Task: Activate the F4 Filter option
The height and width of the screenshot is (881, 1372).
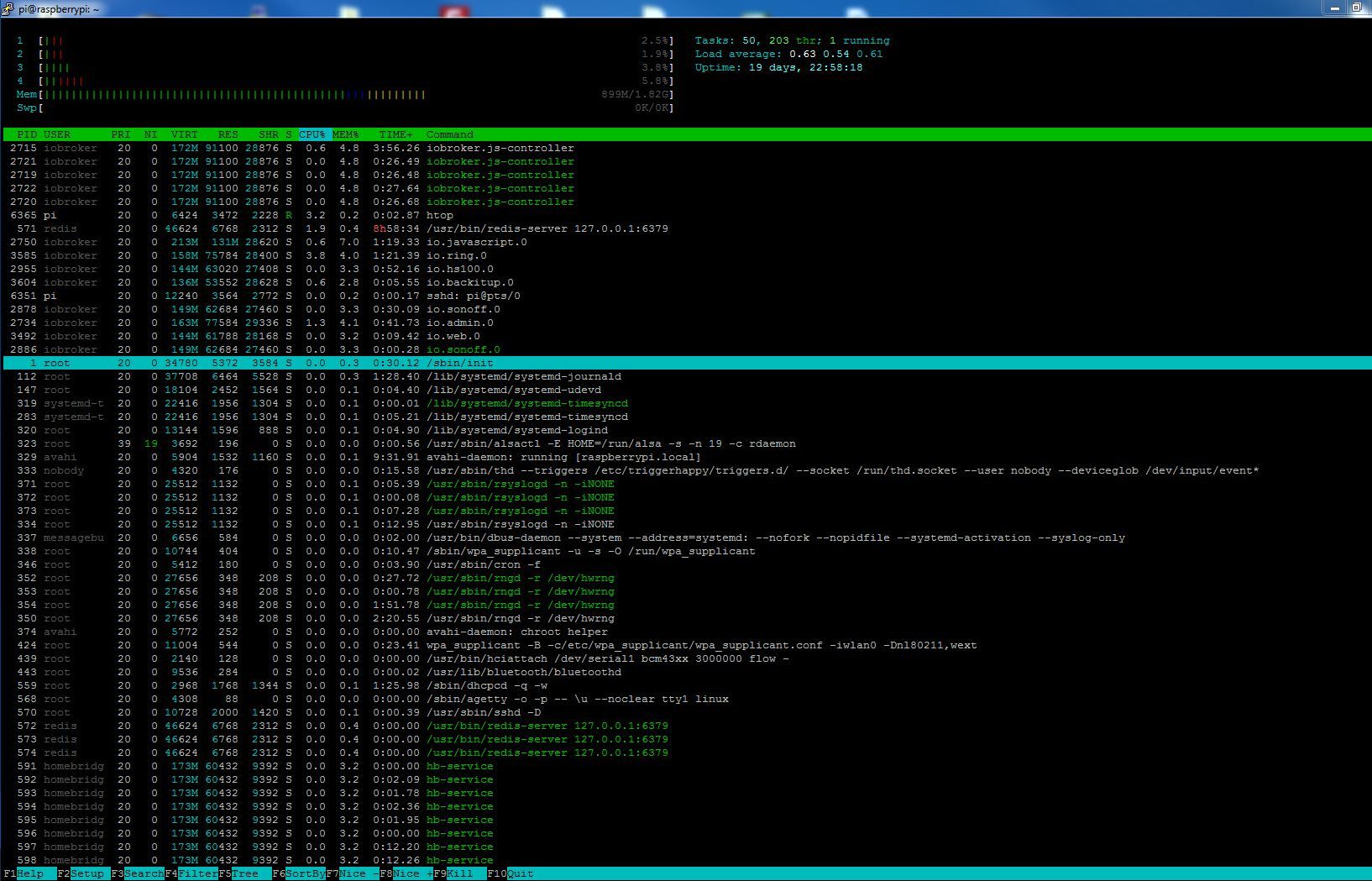Action: 197,873
